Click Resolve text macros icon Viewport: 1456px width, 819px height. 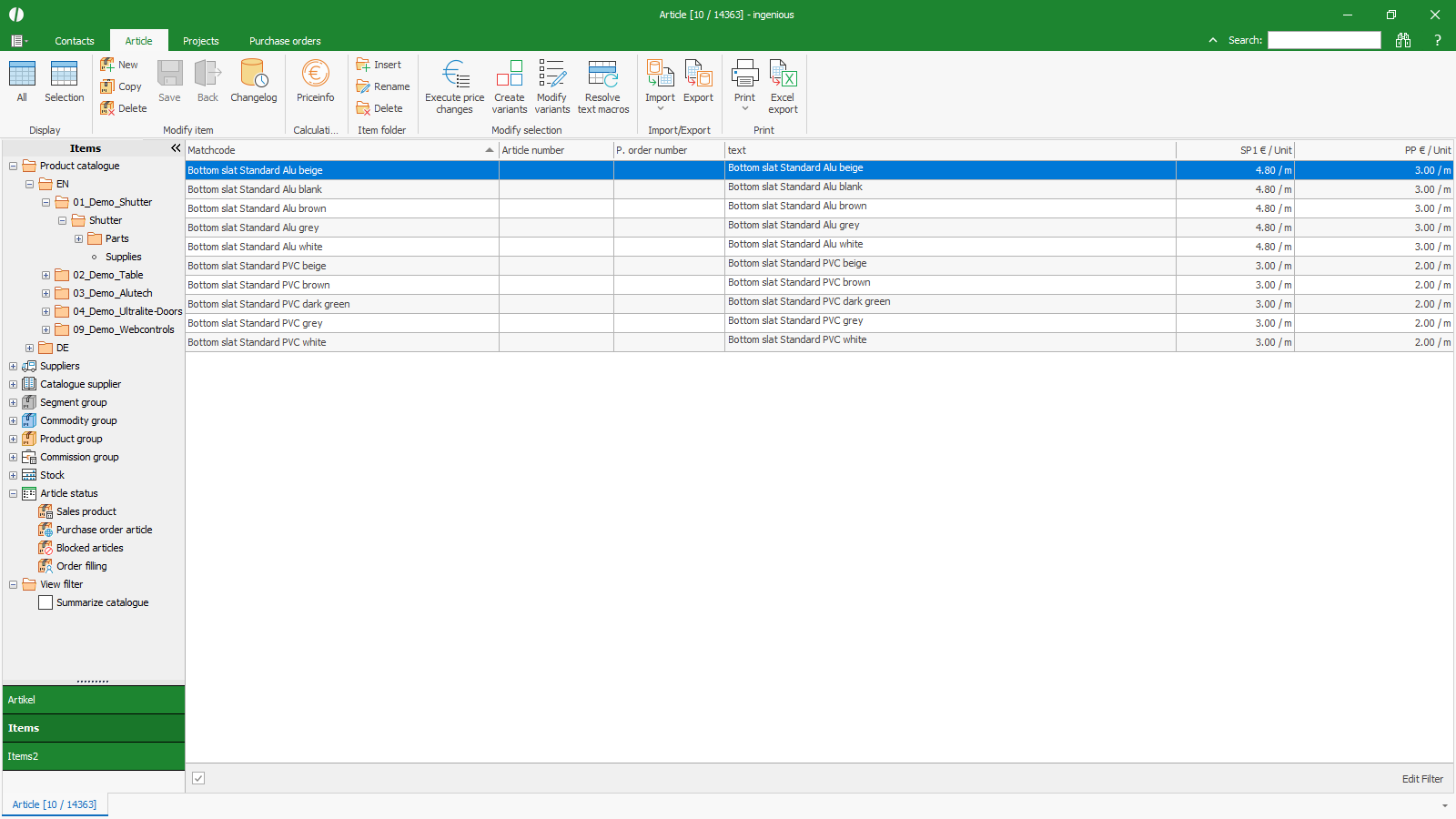tap(602, 74)
